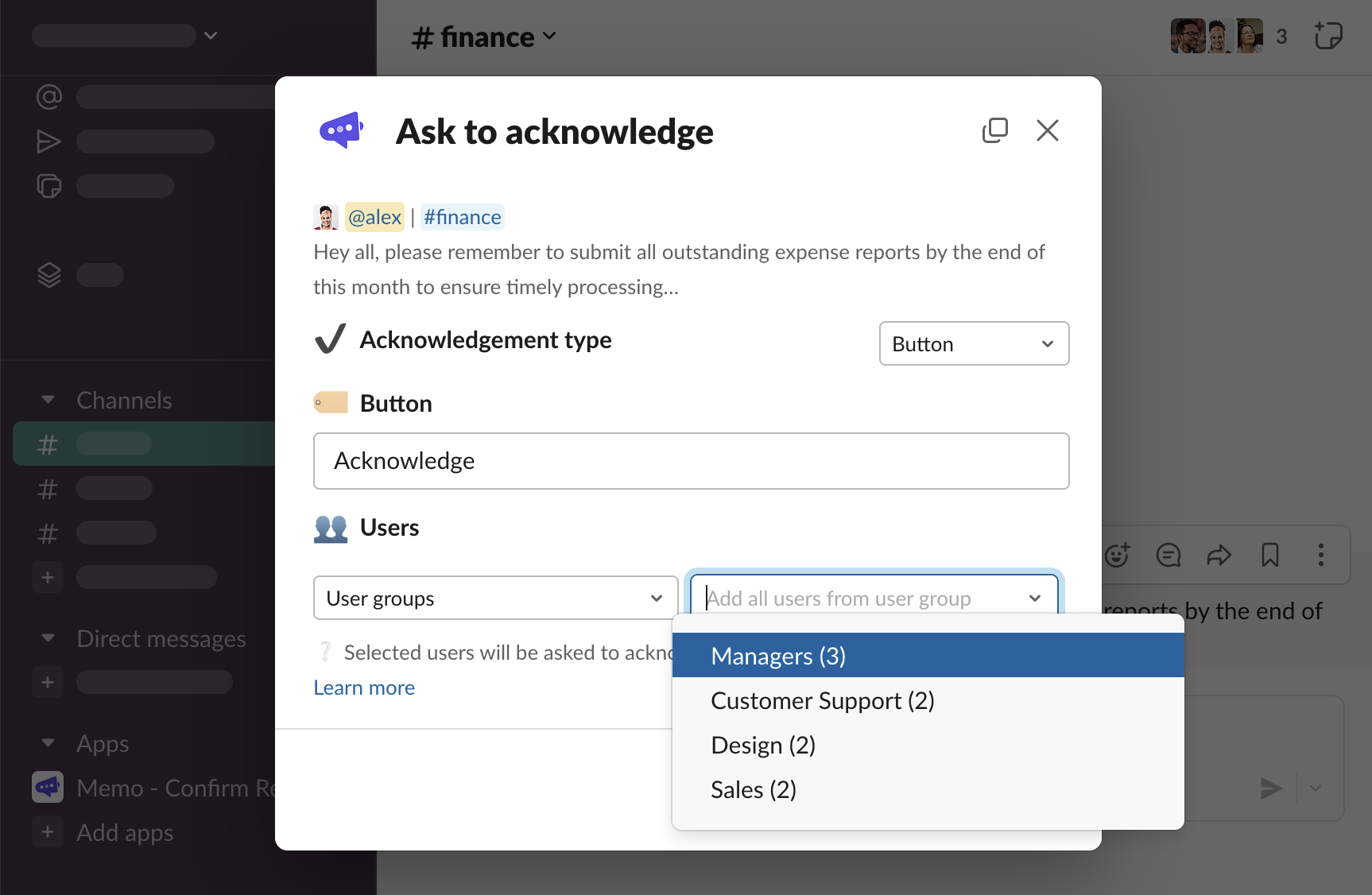Screen dimensions: 1372x895
Task: Click the pop-out window icon in dialog header
Action: coord(994,130)
